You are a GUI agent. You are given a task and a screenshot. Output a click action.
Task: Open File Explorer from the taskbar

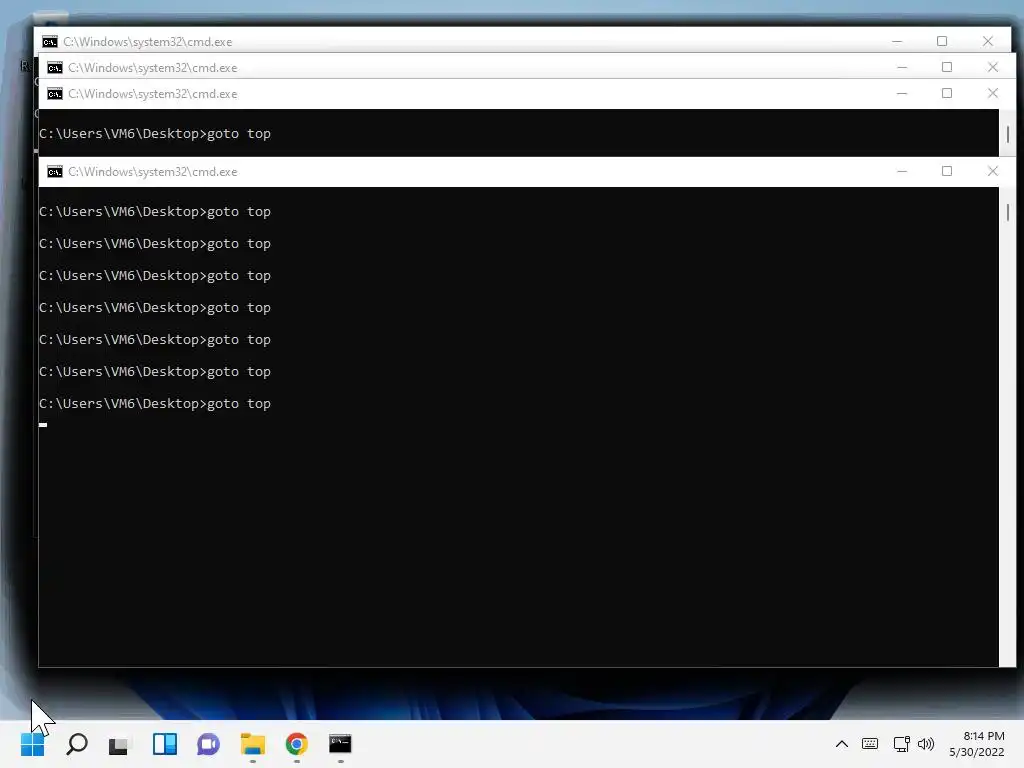[253, 744]
